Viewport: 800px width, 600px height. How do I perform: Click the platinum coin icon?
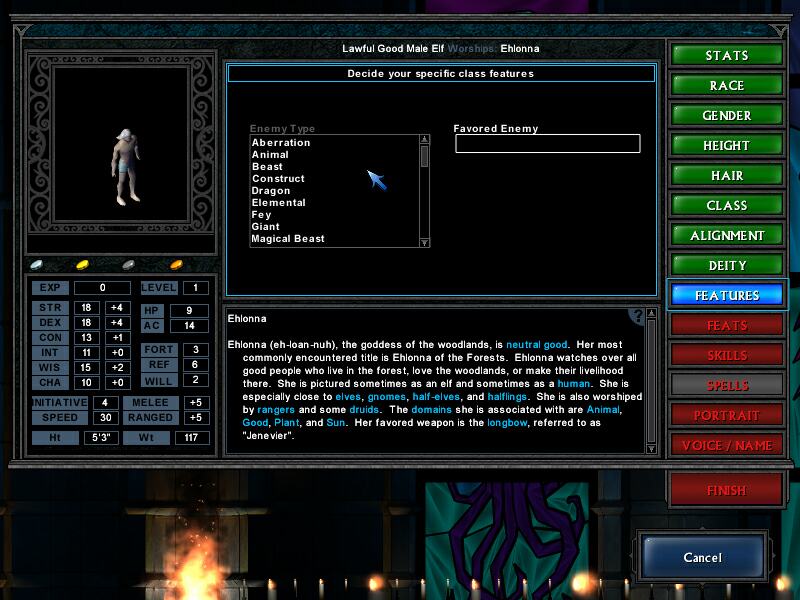point(37,265)
